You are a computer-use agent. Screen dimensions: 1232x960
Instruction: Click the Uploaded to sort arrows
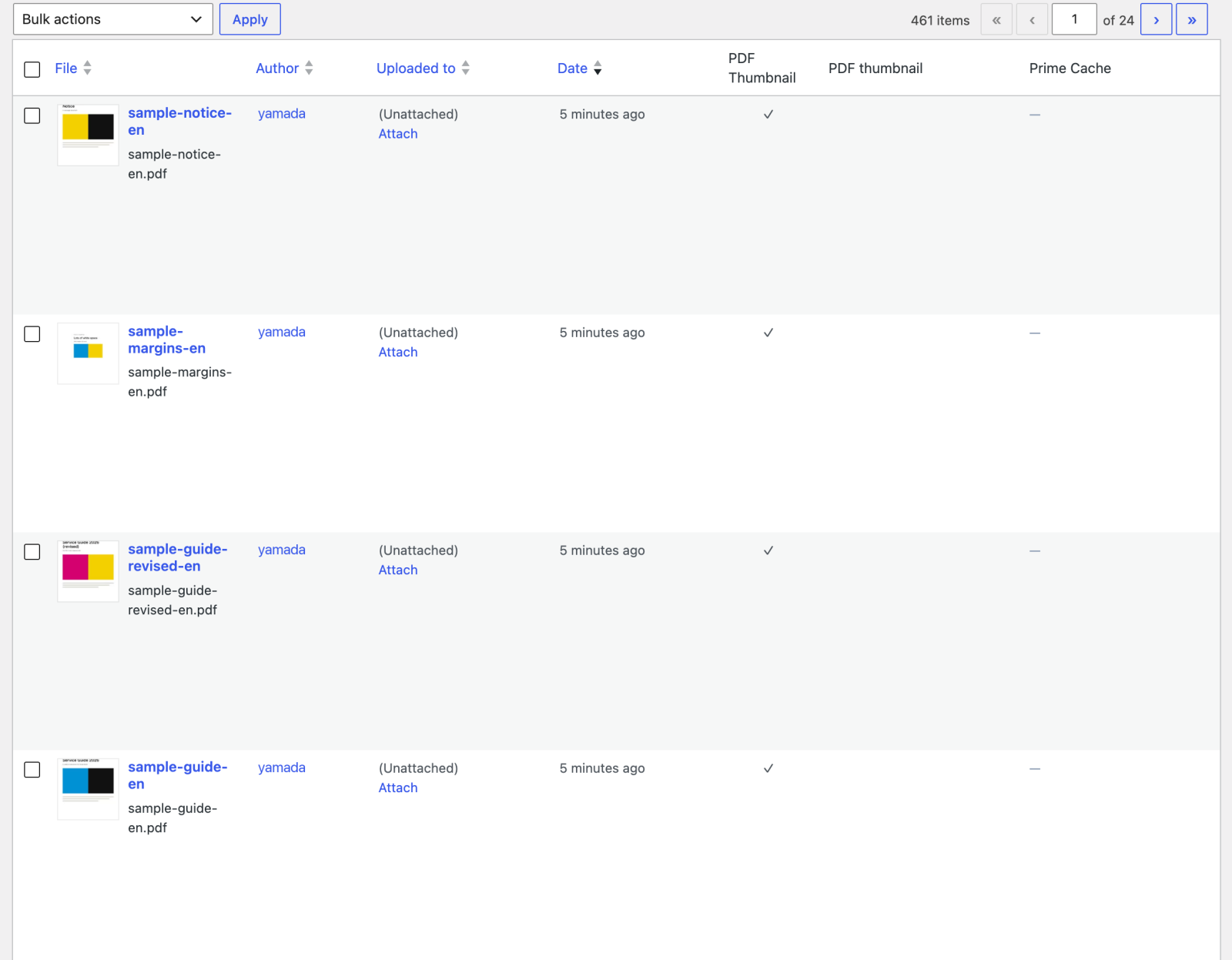(466, 68)
